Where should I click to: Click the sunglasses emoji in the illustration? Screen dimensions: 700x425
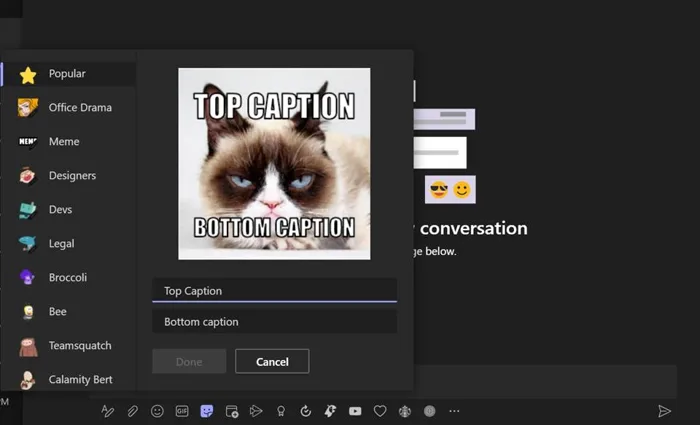(x=439, y=190)
